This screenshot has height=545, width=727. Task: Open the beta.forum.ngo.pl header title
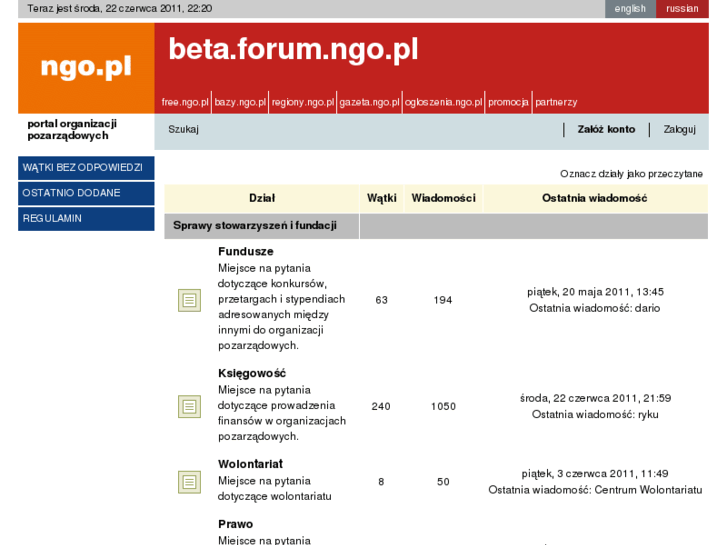pos(293,49)
